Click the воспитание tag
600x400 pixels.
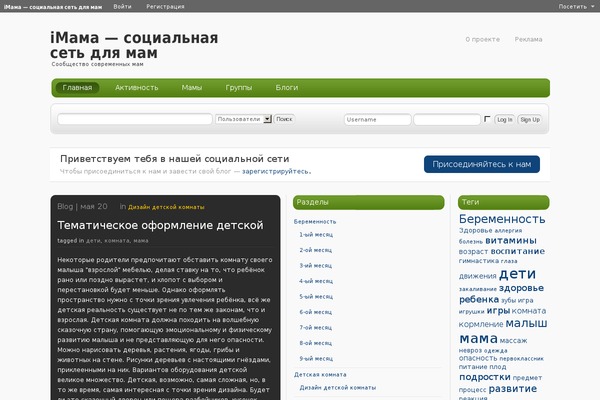click(518, 251)
